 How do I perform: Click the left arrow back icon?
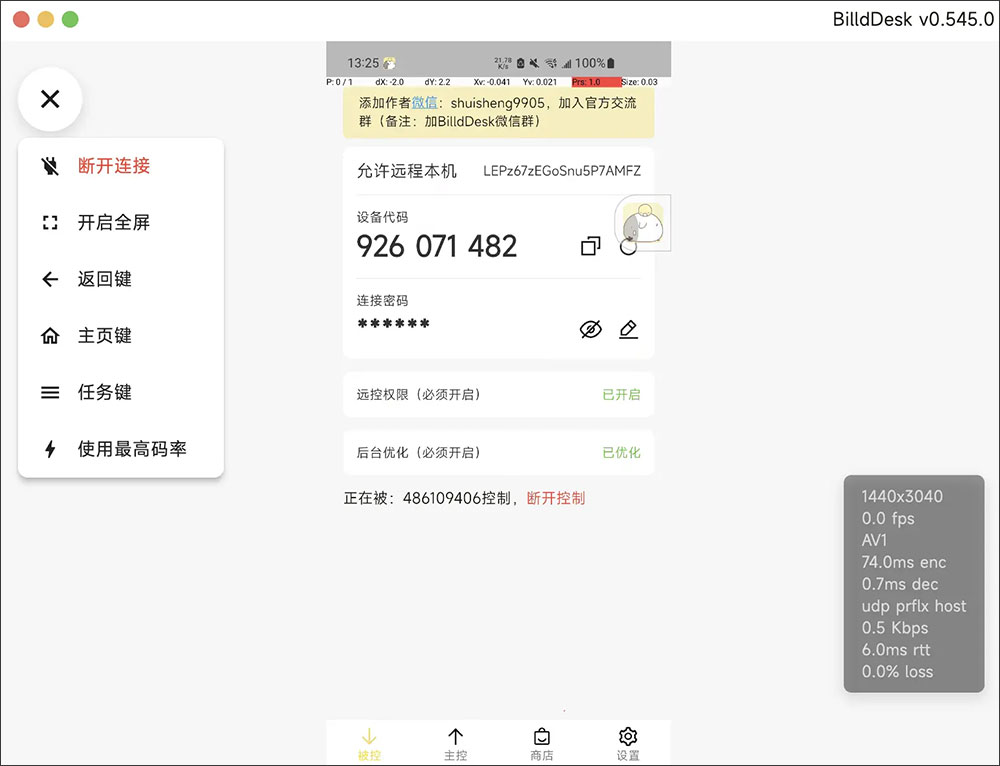(50, 279)
